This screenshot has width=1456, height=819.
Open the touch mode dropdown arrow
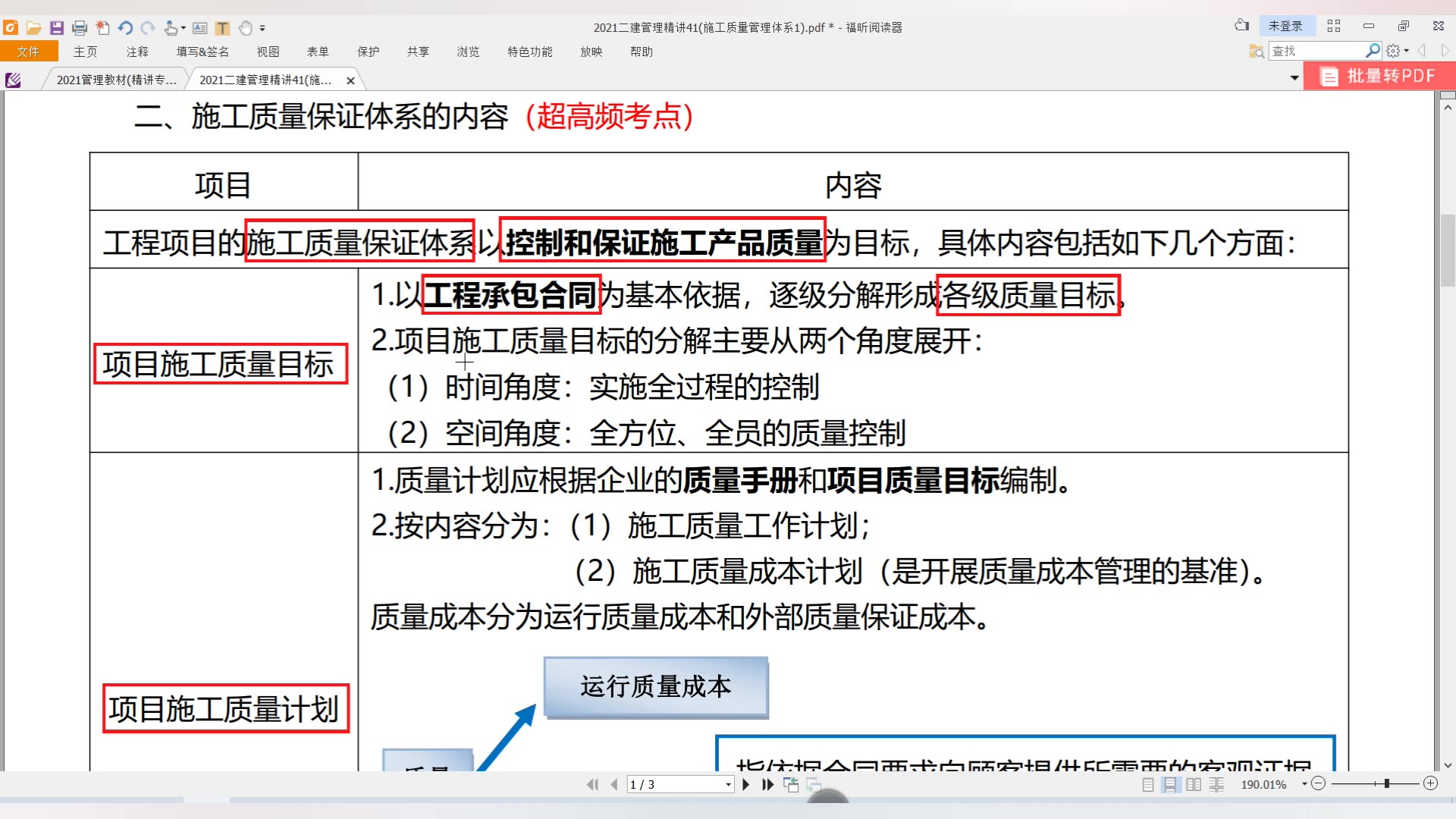184,29
